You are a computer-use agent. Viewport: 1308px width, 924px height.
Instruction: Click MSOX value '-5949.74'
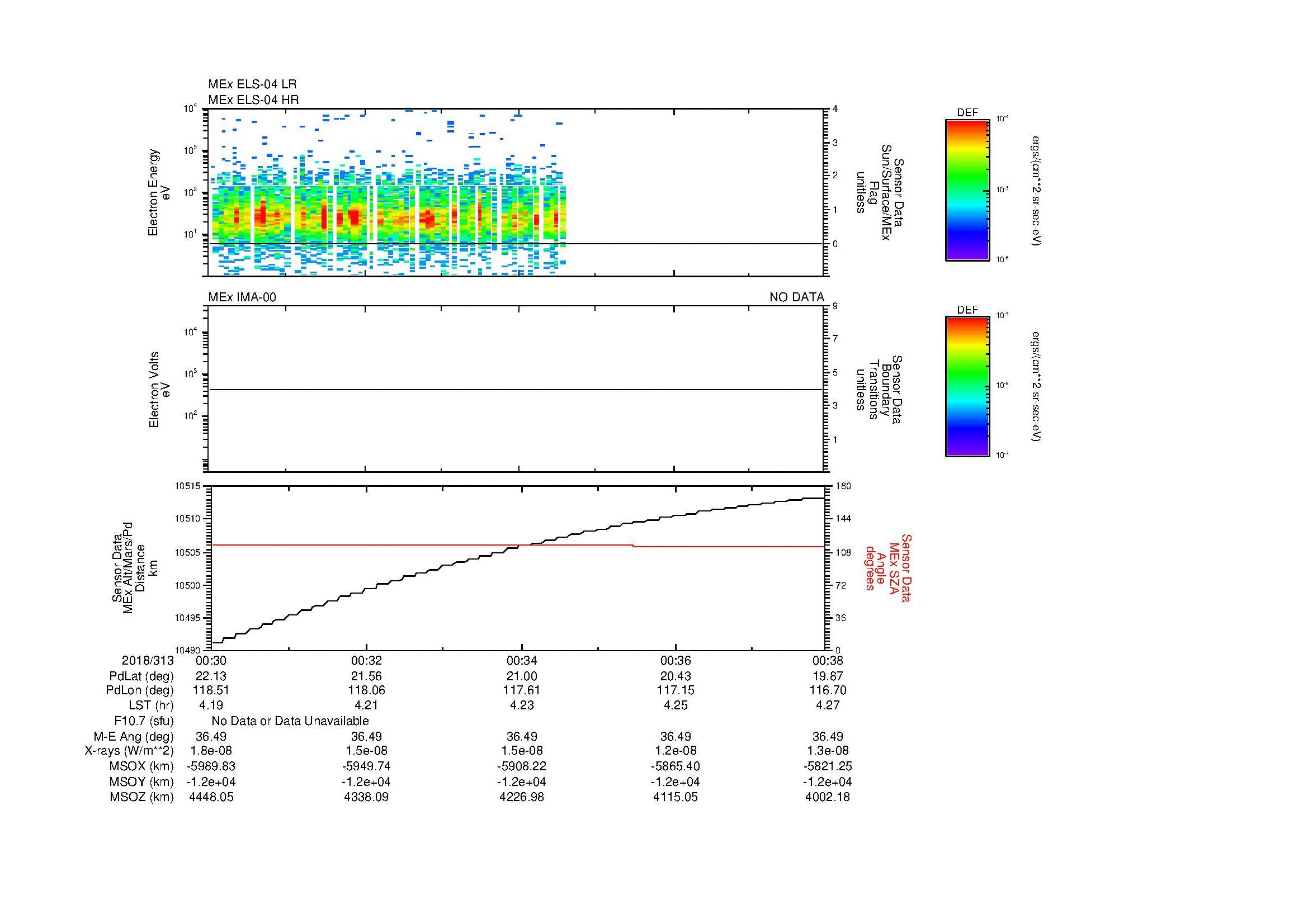point(366,766)
